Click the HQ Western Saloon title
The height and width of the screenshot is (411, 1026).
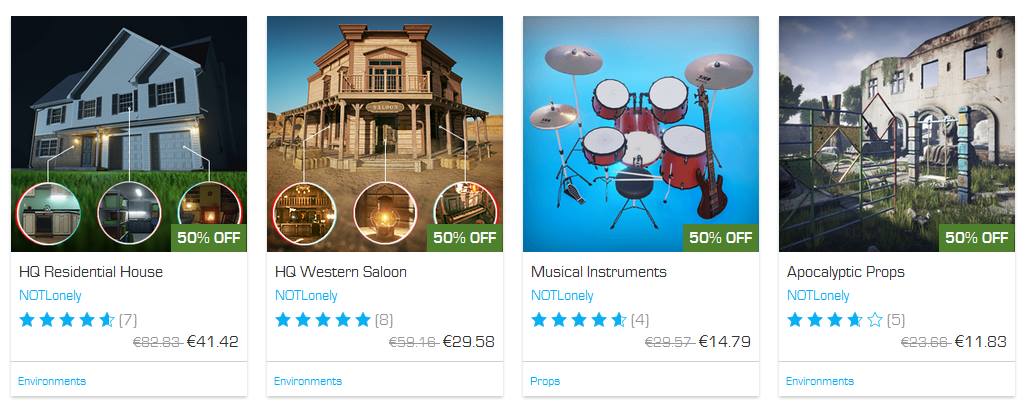coord(341,272)
